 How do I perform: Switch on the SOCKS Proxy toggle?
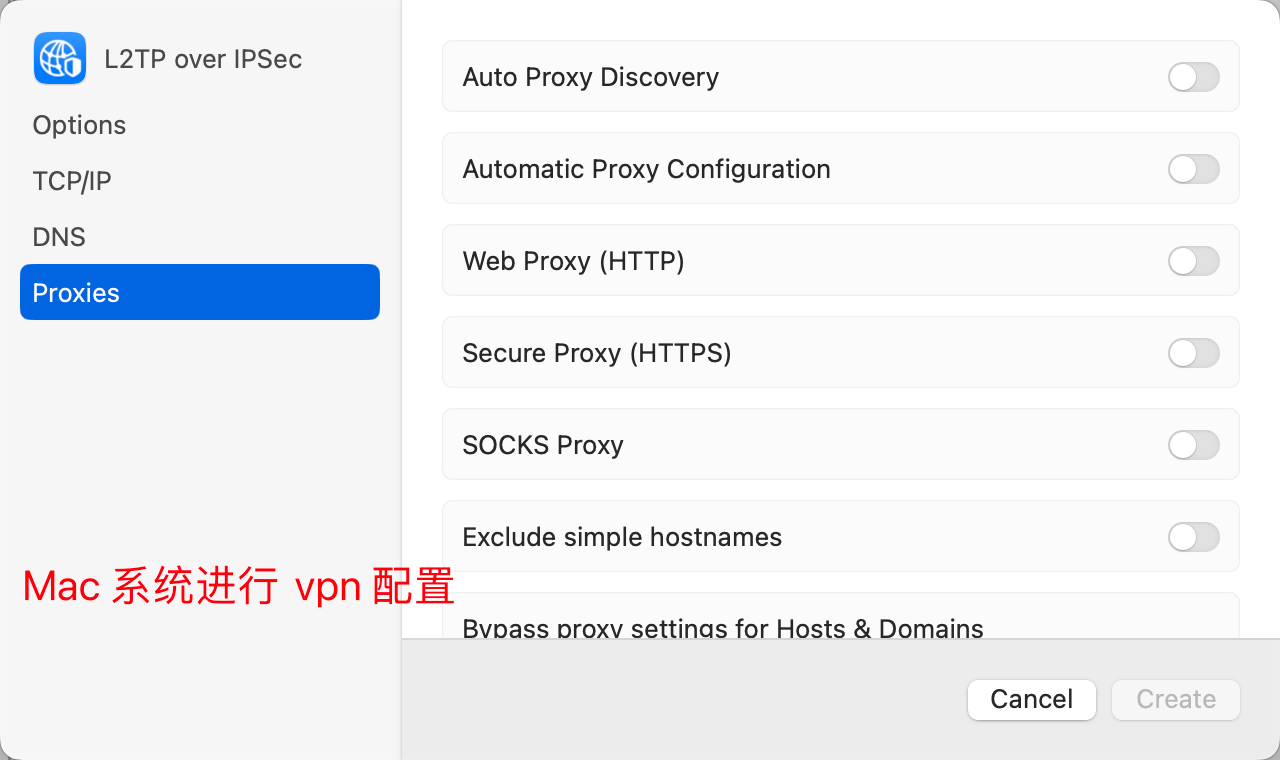click(1193, 445)
